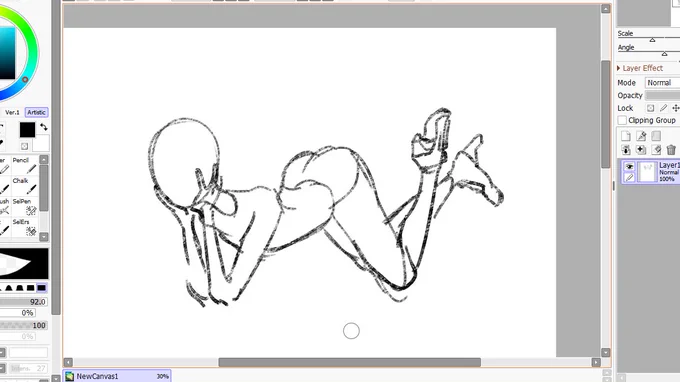
Task: Switch to the Artistic brush tab
Action: [36, 112]
